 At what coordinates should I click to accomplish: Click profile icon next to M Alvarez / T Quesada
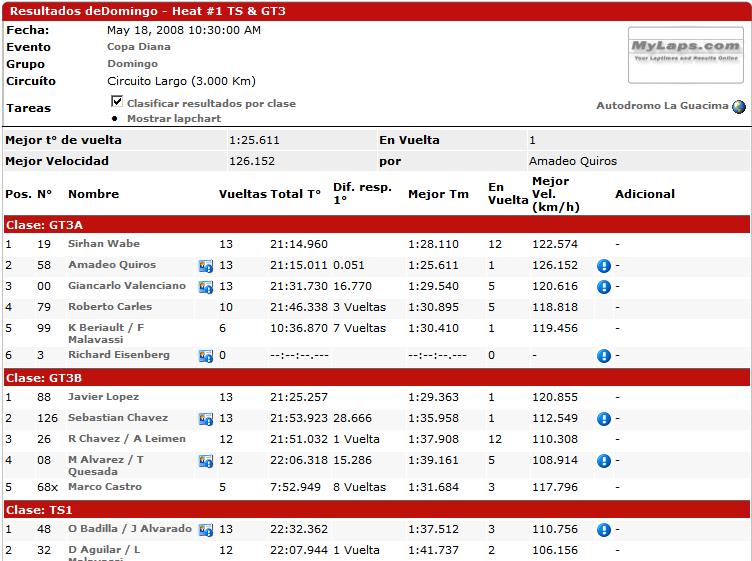(x=206, y=461)
